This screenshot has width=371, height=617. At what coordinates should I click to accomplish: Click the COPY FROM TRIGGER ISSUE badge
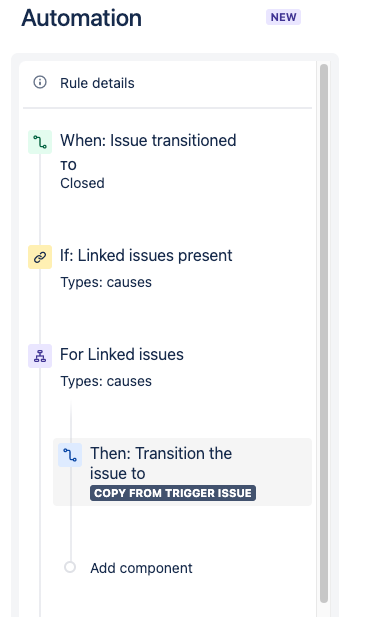[x=173, y=493]
